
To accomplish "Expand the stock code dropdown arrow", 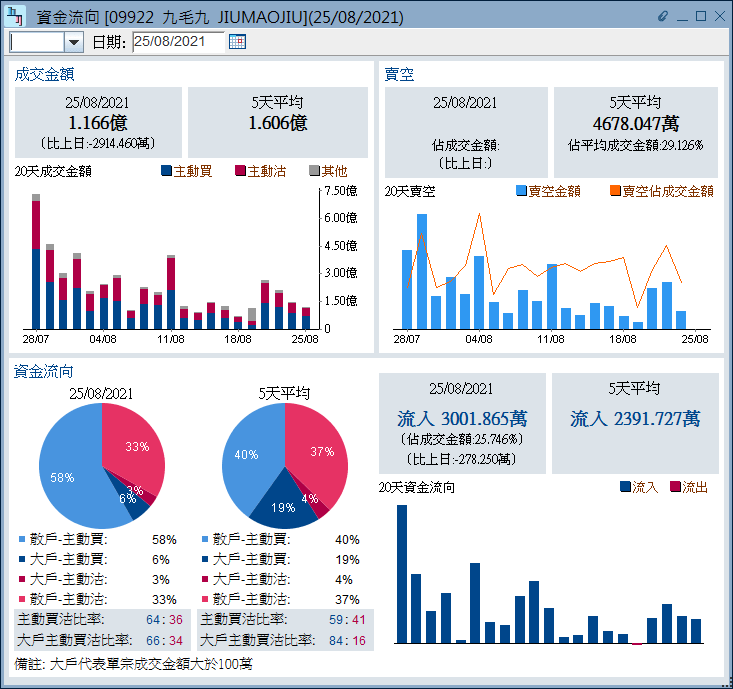I will (x=73, y=42).
